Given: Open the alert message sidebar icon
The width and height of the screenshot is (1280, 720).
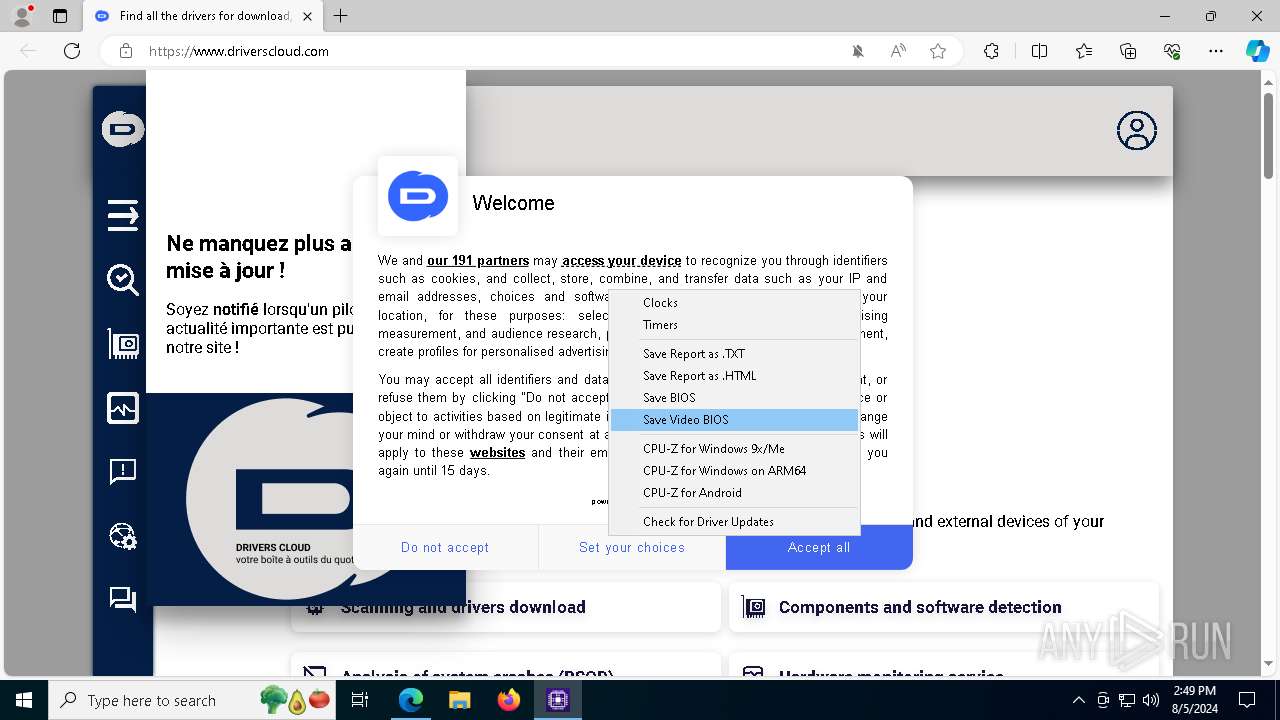Looking at the screenshot, I should click(x=123, y=472).
